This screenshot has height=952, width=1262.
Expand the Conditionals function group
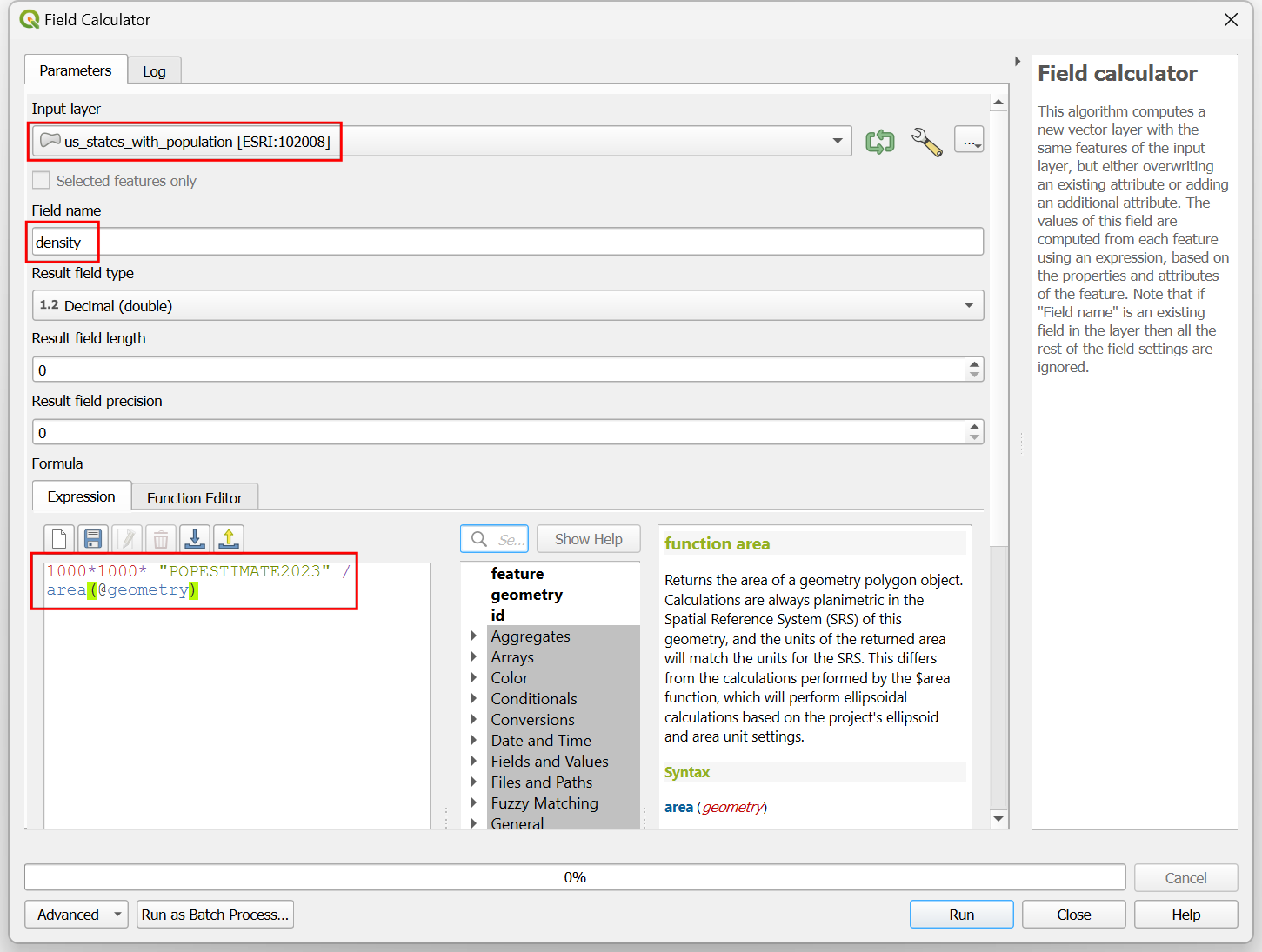click(x=474, y=699)
